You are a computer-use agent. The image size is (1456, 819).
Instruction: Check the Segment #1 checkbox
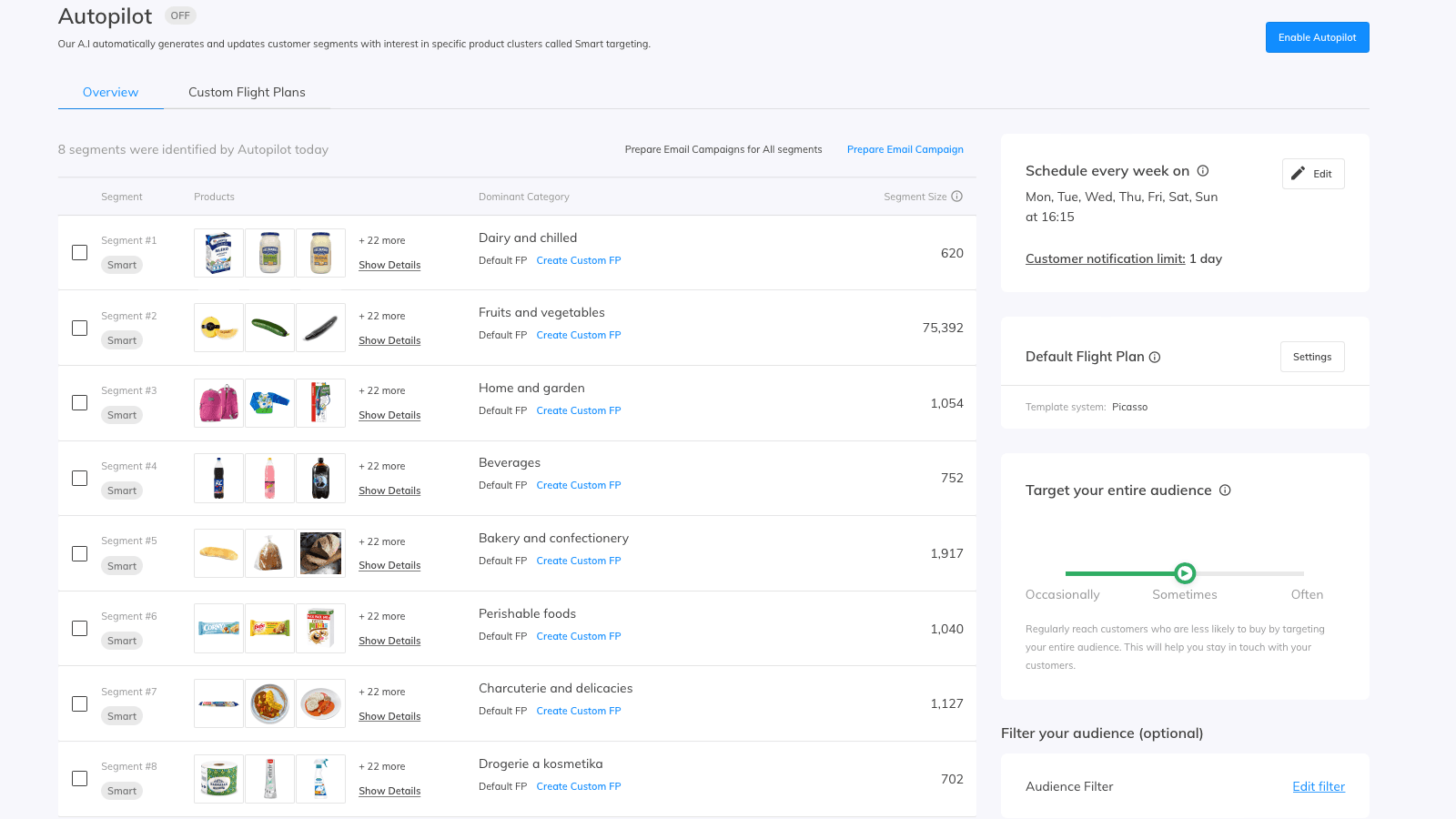(x=79, y=252)
